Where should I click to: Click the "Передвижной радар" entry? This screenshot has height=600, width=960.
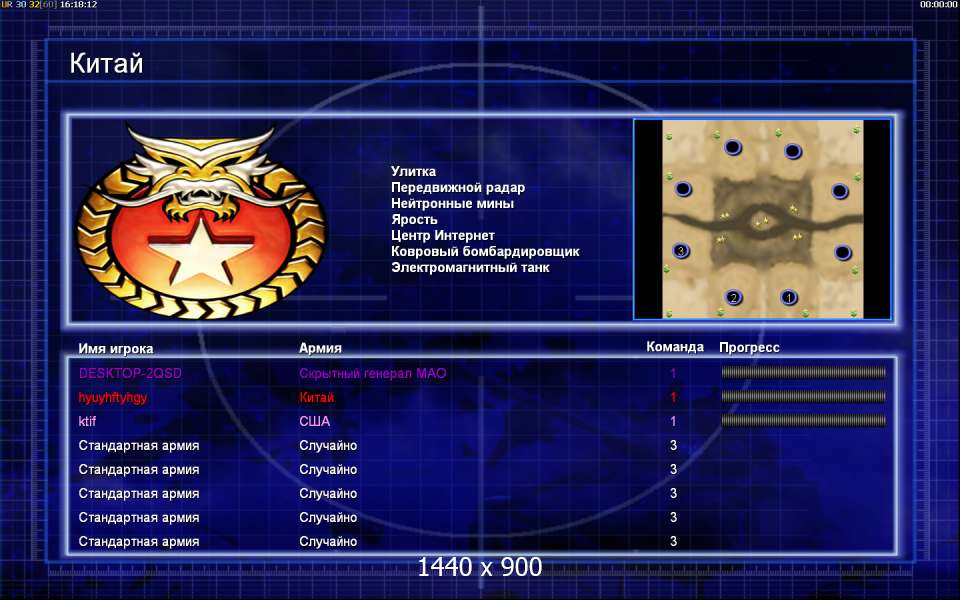(x=458, y=187)
